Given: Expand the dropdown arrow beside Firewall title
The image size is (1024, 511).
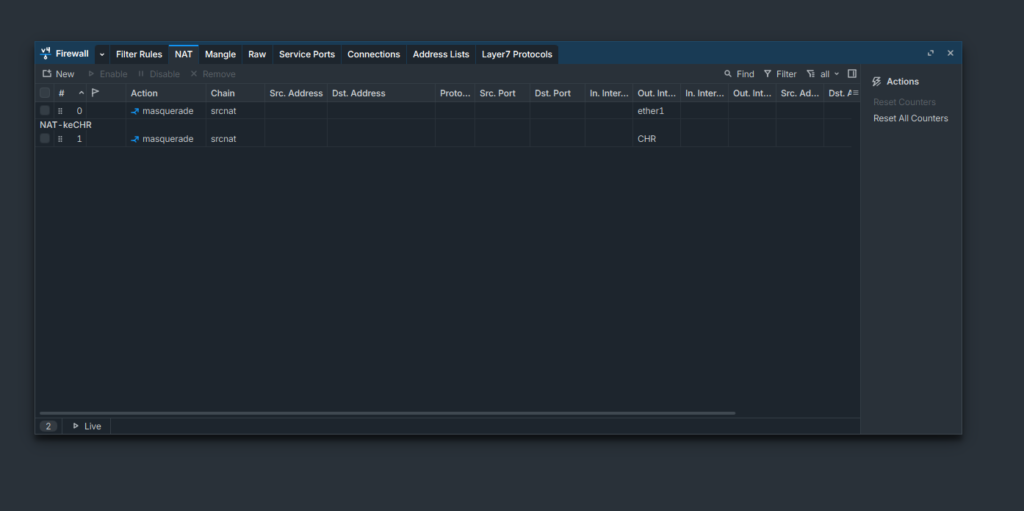Looking at the screenshot, I should coord(102,54).
